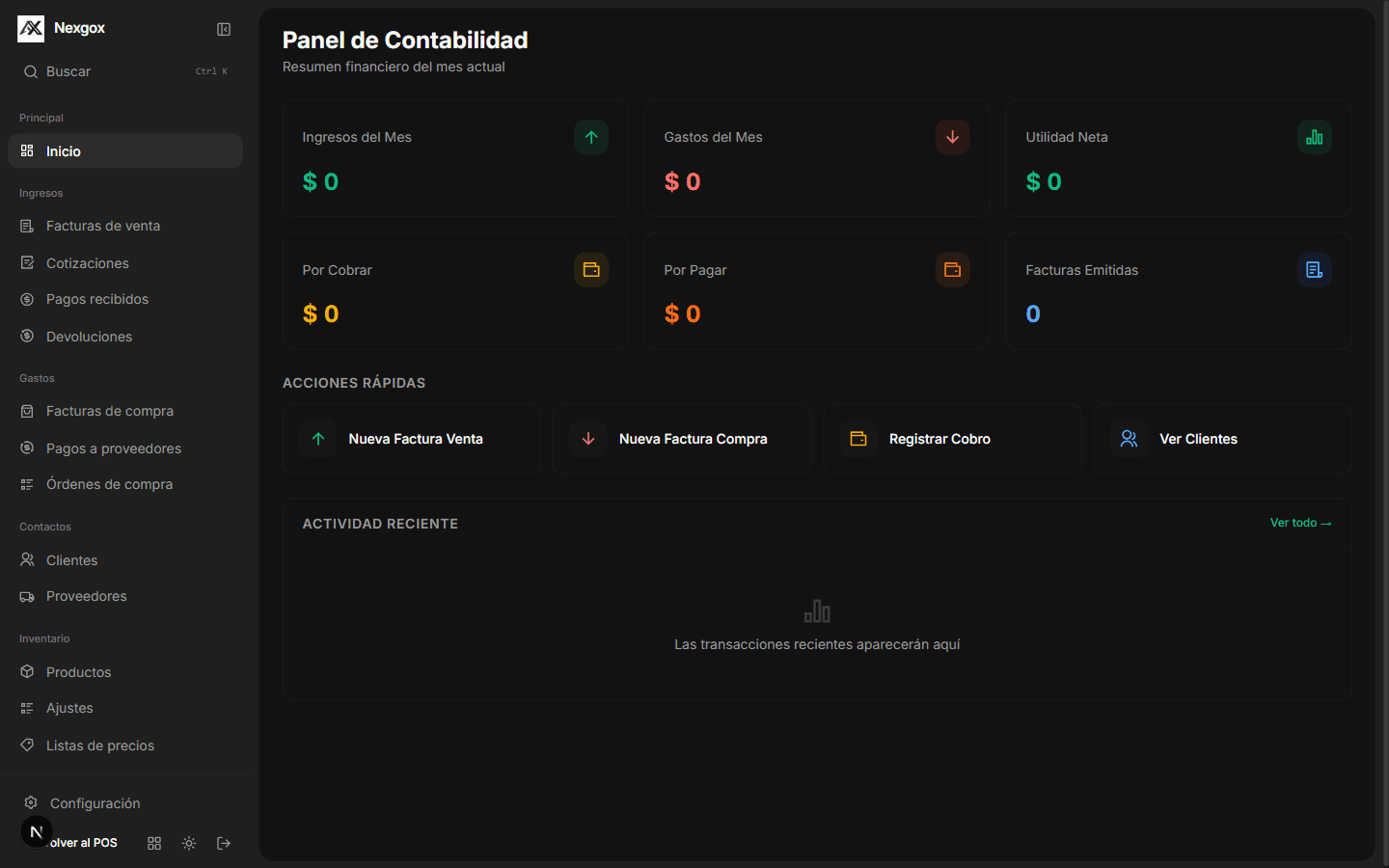This screenshot has width=1389, height=868.
Task: Click the Devoluciones icon
Action: (x=27, y=336)
